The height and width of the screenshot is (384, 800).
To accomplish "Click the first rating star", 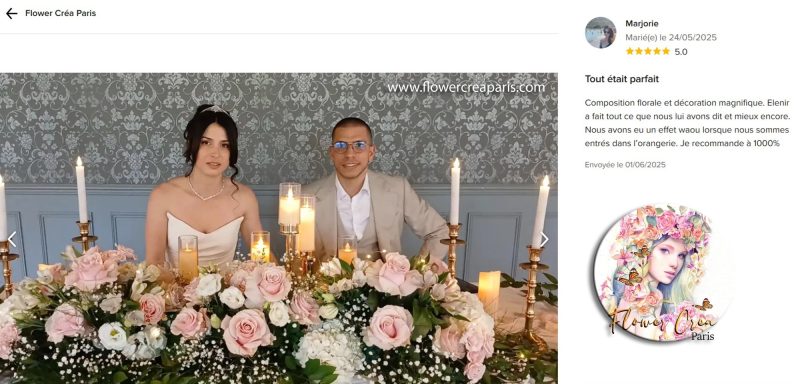I will point(630,52).
